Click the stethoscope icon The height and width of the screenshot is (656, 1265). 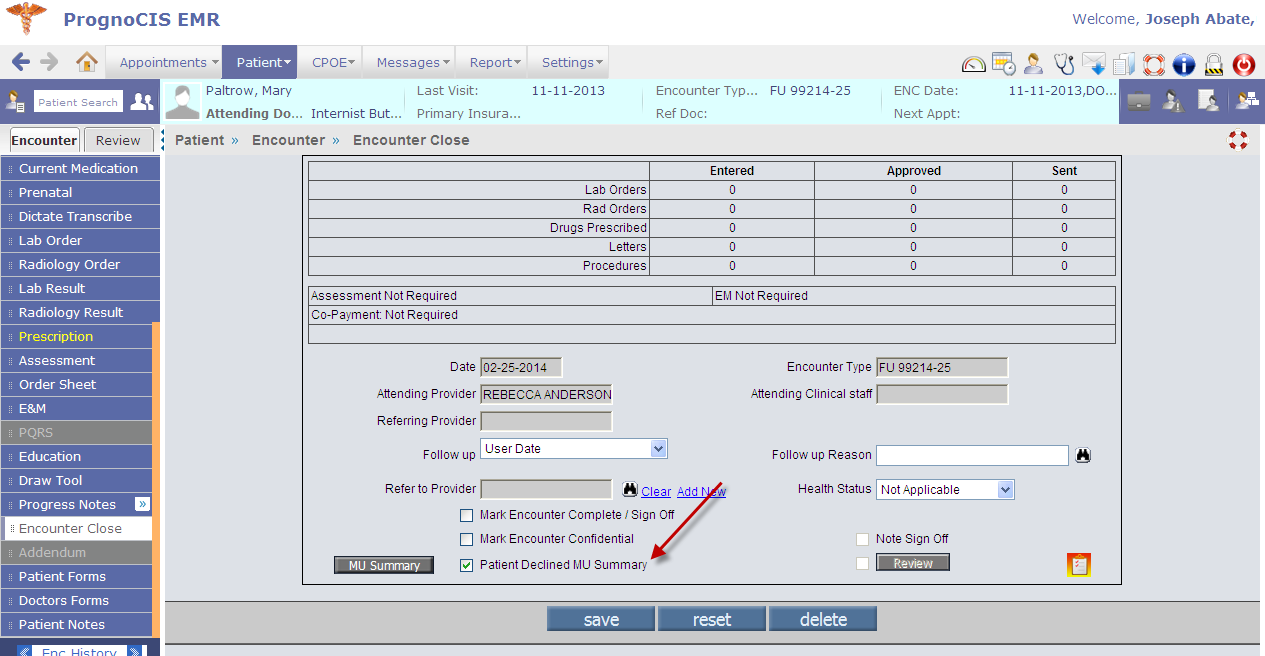tap(1064, 64)
